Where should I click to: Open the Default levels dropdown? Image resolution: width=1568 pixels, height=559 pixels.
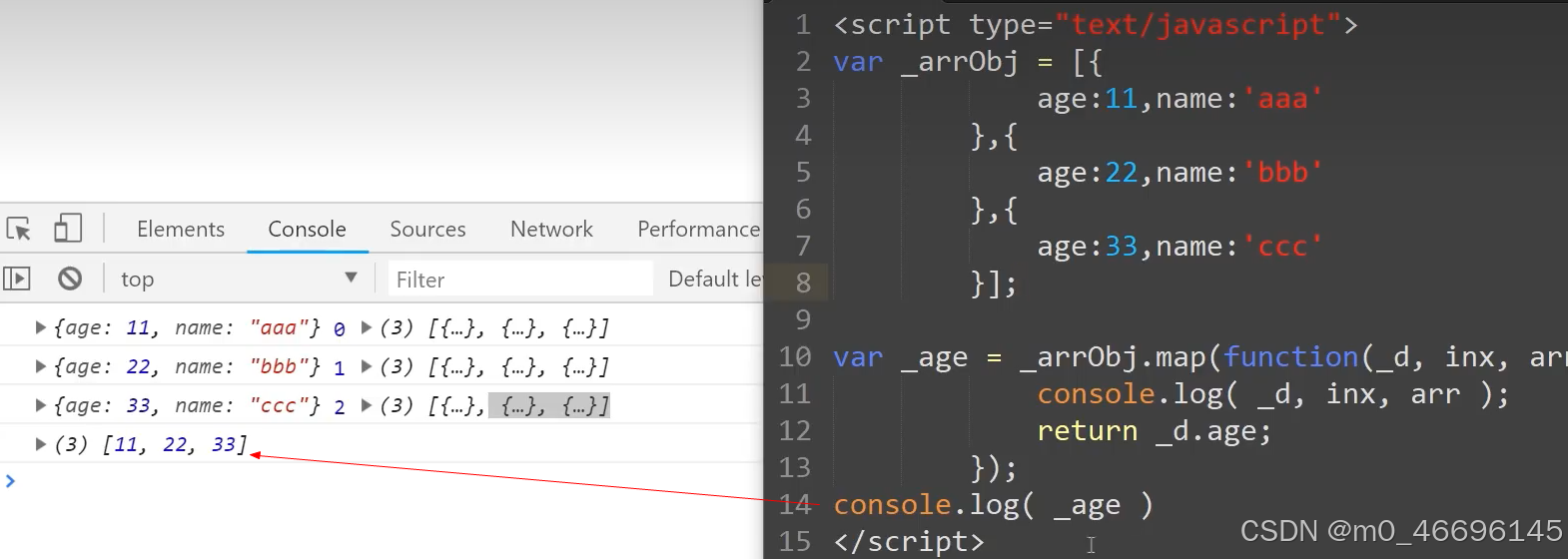tap(715, 279)
